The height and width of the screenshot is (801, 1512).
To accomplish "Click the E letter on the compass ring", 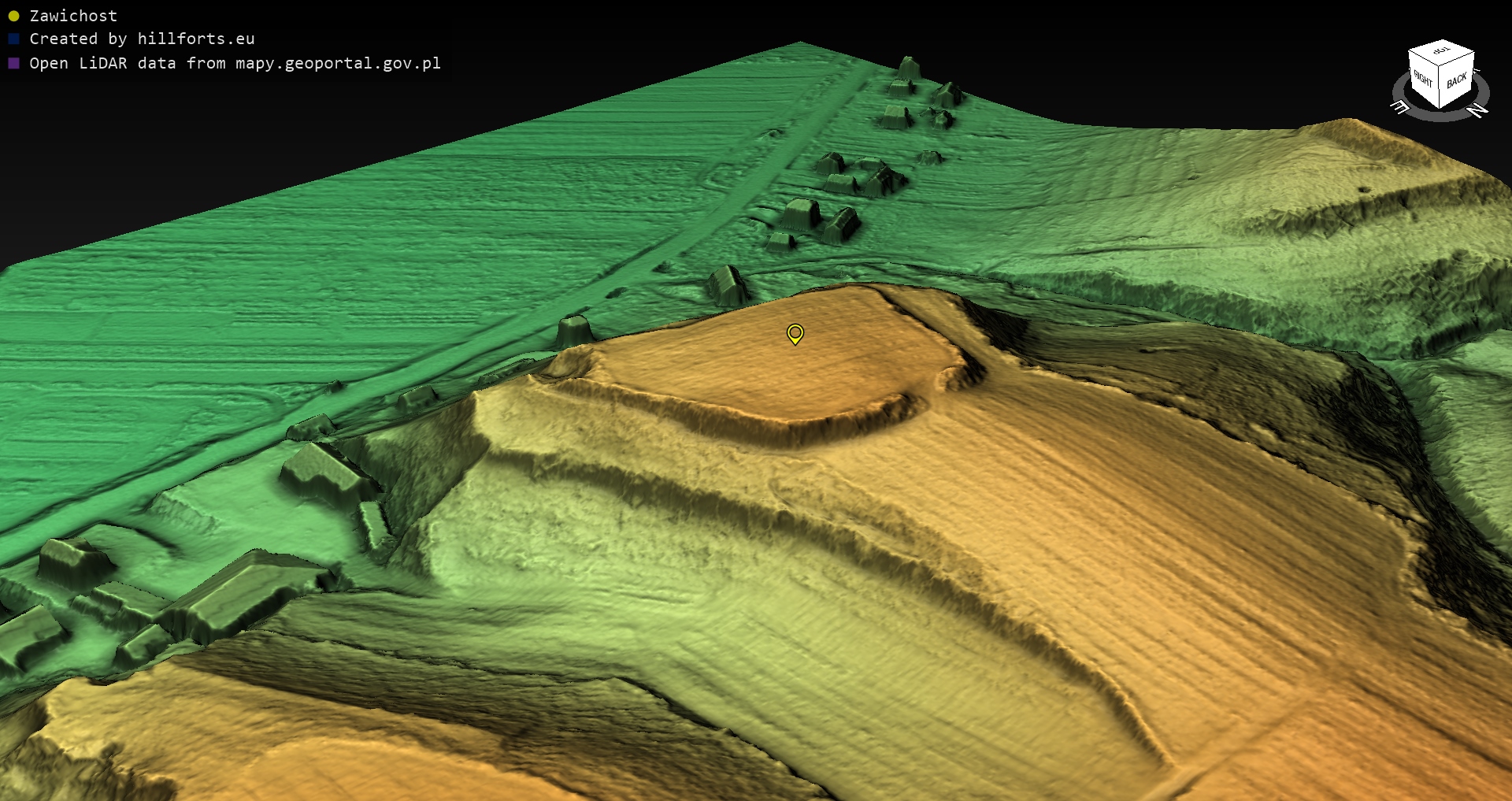I will (x=1399, y=106).
